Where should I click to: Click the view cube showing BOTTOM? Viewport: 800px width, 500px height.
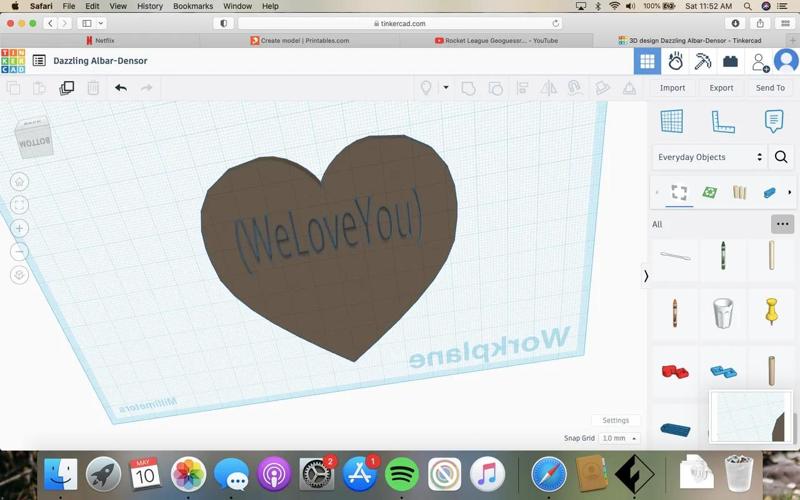pyautogui.click(x=34, y=137)
